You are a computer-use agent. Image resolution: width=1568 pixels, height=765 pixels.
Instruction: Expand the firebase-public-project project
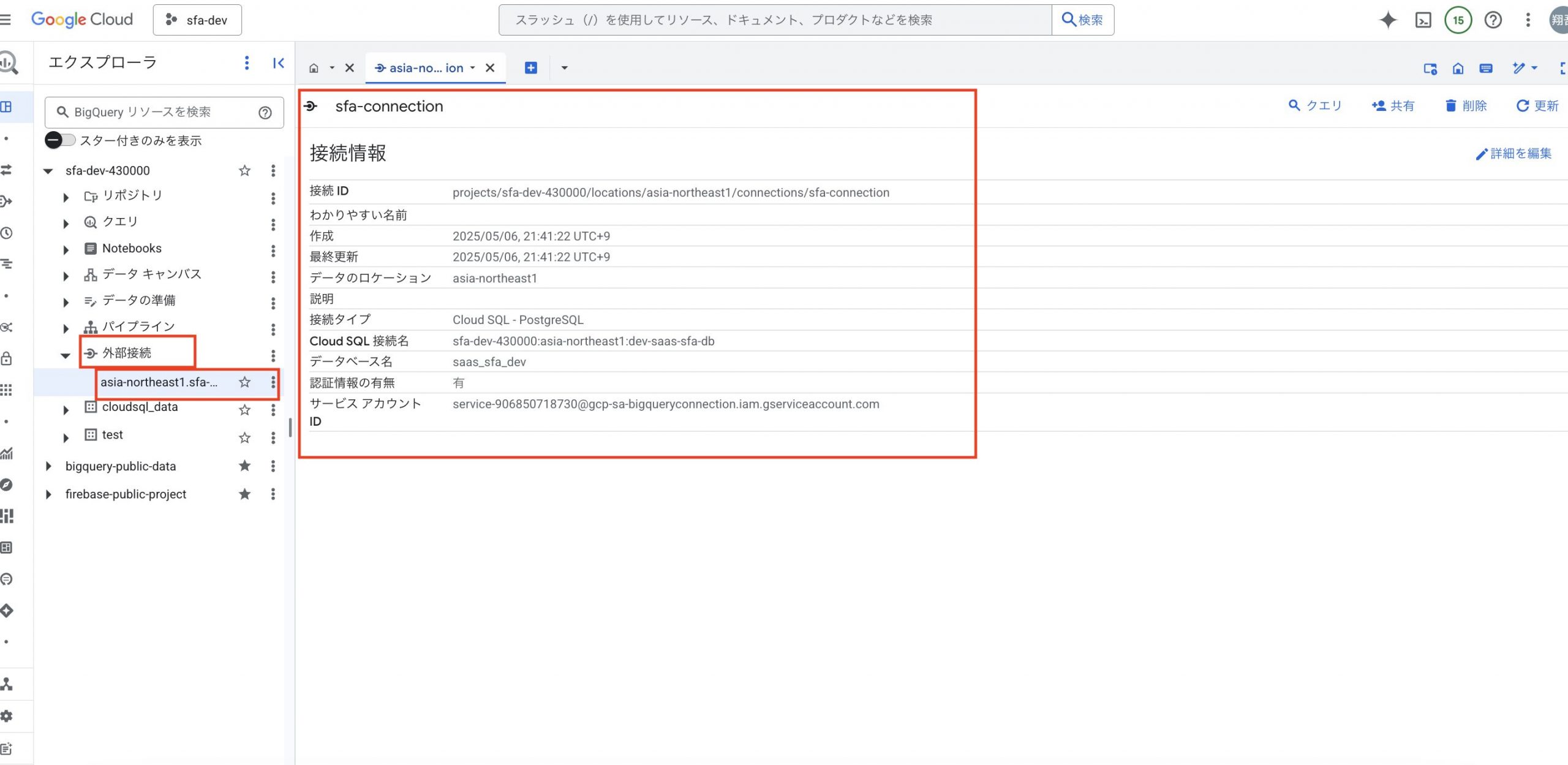48,494
